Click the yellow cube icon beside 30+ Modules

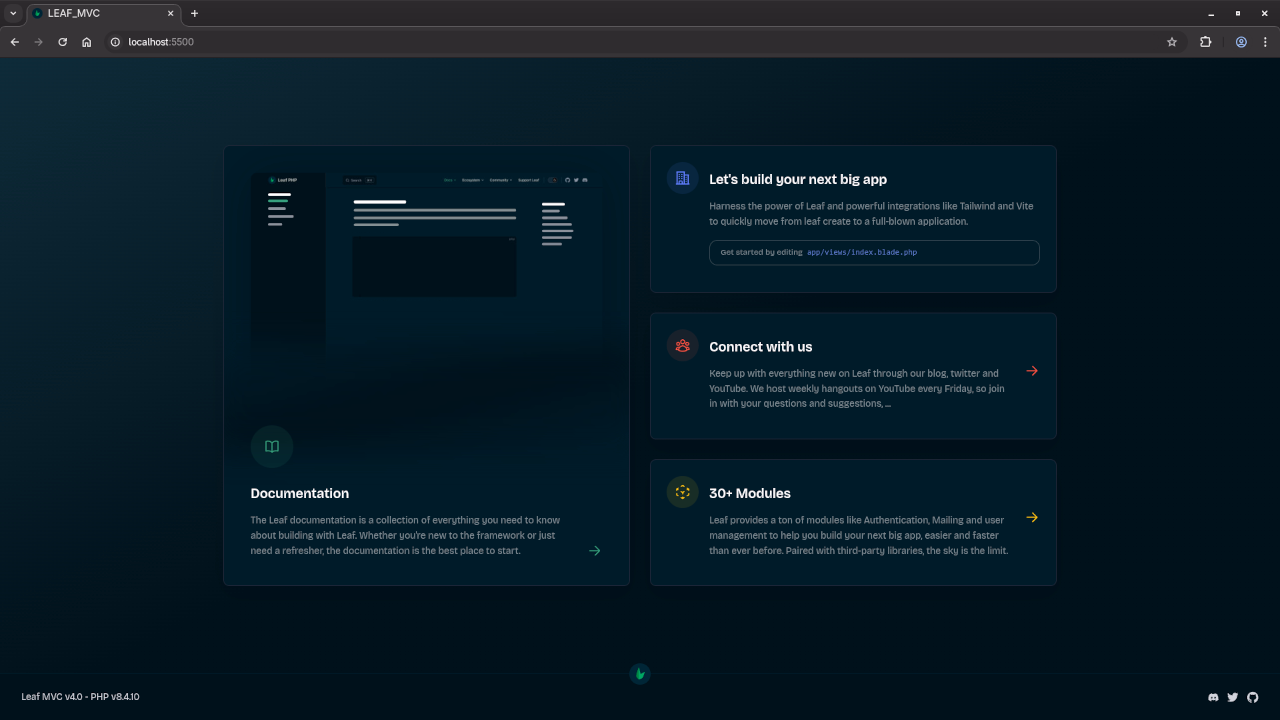(683, 492)
